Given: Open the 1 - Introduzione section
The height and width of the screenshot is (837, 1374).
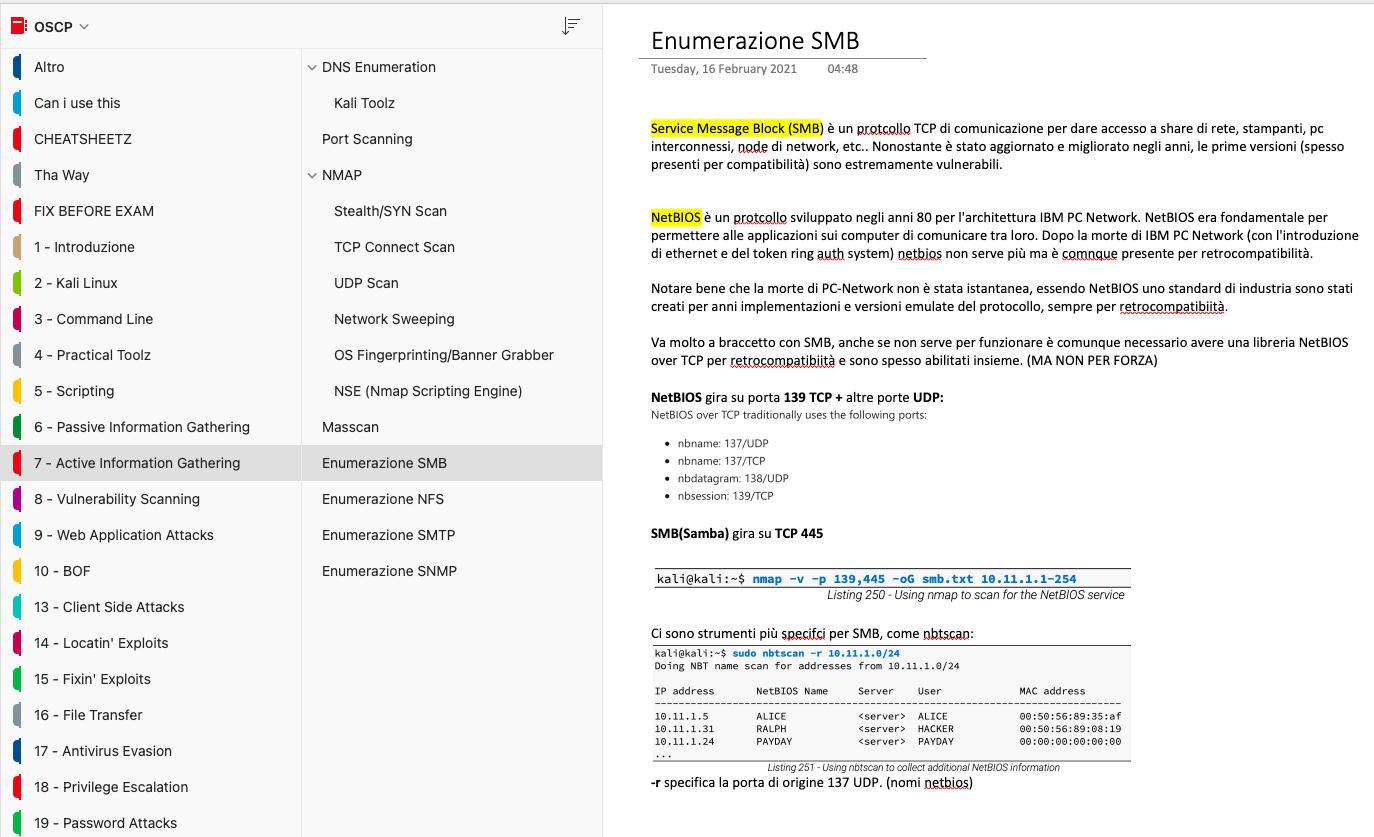Looking at the screenshot, I should (x=151, y=247).
